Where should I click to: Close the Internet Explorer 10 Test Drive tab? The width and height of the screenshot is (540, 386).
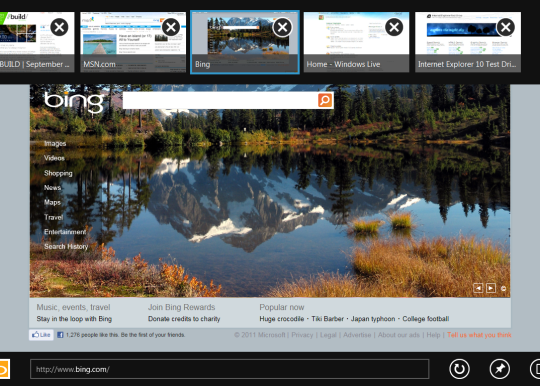(x=506, y=27)
